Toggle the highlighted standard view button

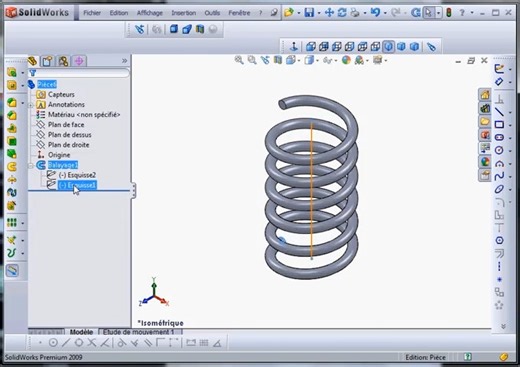click(x=388, y=46)
